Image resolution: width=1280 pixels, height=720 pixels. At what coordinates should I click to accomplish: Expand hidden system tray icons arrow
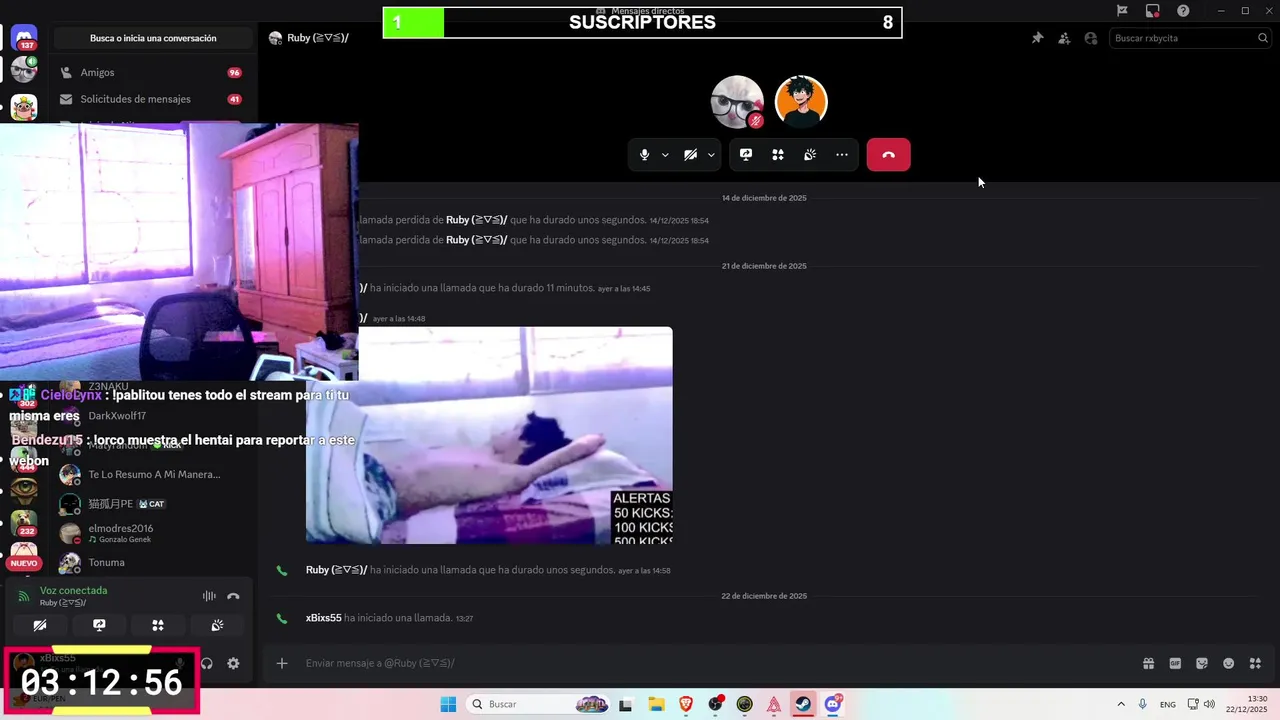1120,704
